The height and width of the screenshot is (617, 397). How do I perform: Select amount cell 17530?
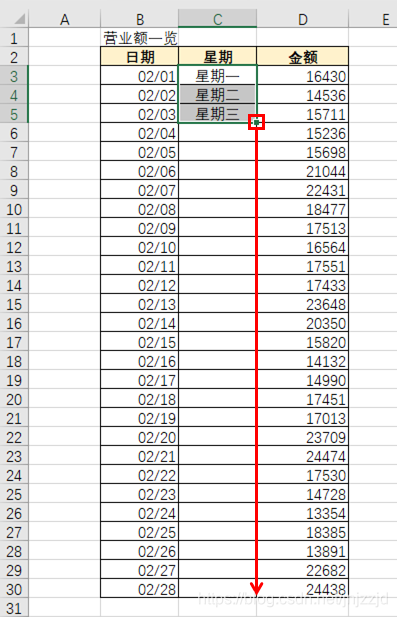303,475
